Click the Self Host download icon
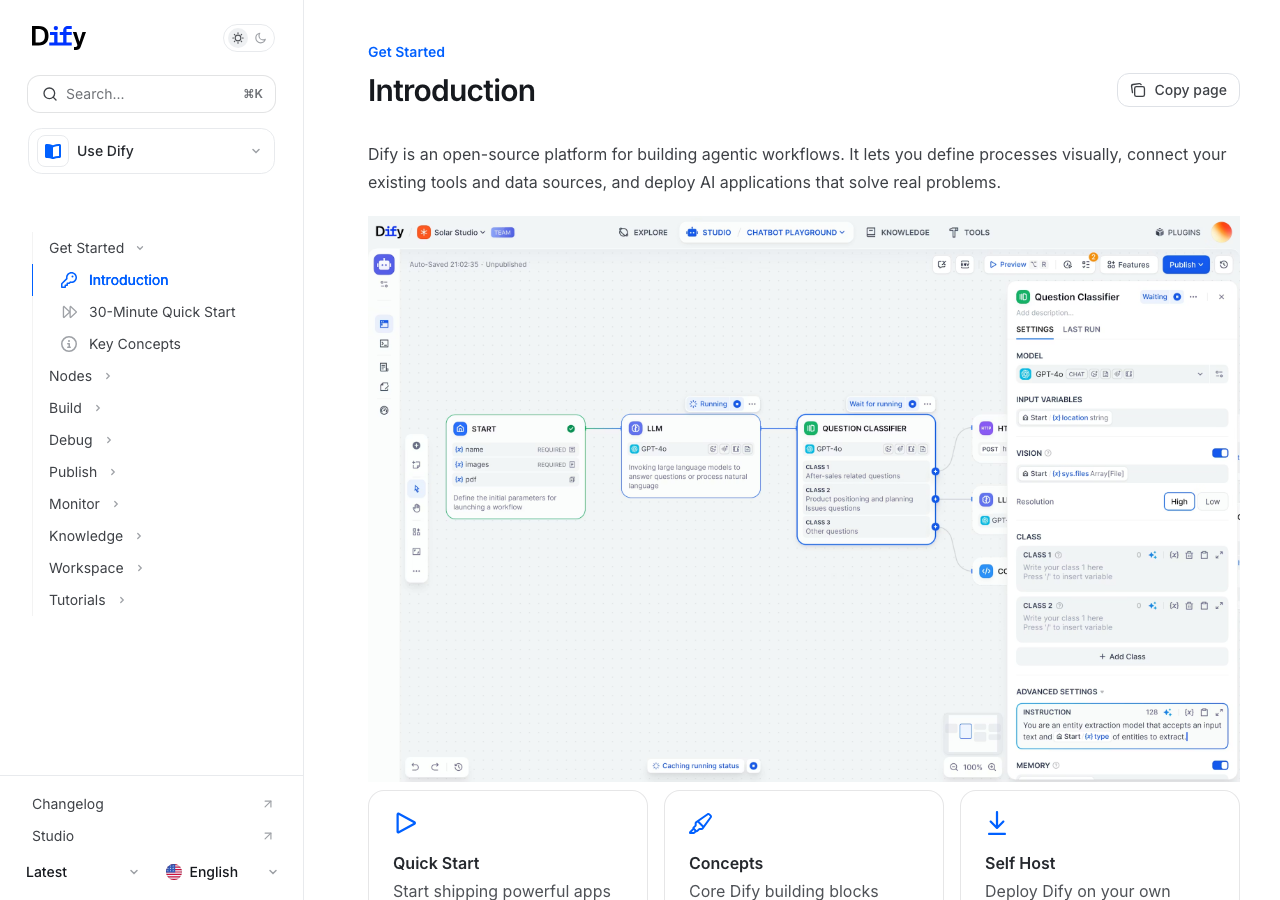The height and width of the screenshot is (900, 1280). (x=996, y=823)
